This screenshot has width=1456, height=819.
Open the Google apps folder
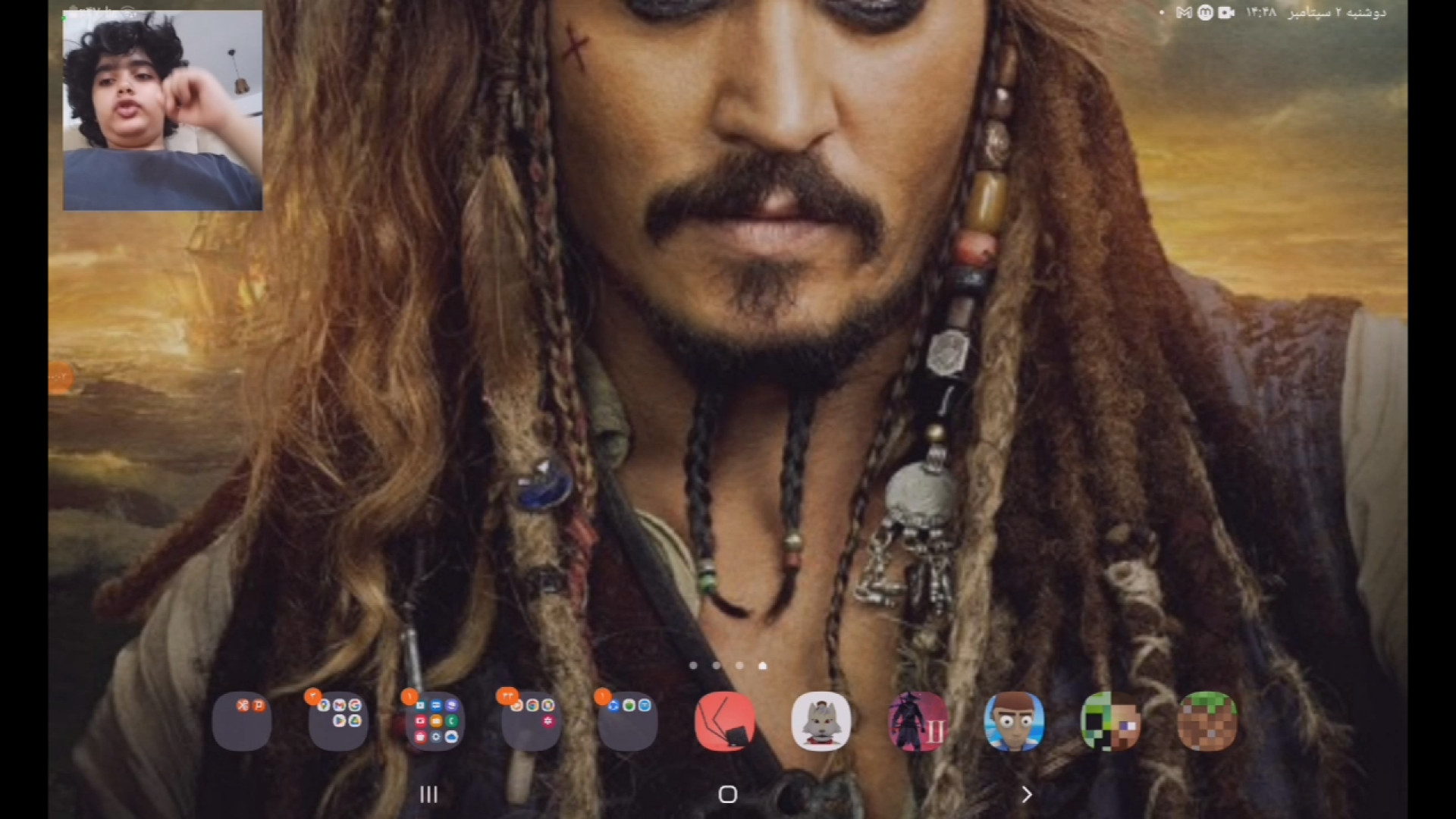click(338, 721)
